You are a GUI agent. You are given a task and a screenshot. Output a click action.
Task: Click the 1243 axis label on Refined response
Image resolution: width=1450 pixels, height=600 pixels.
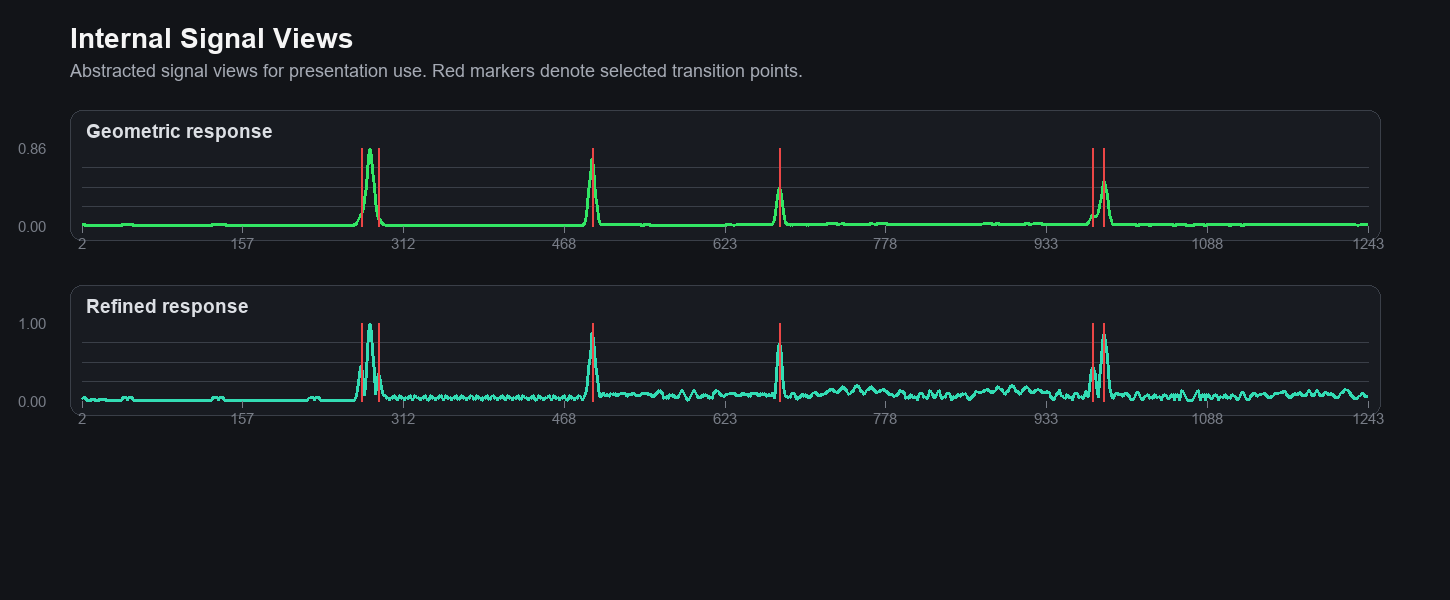pos(1367,418)
